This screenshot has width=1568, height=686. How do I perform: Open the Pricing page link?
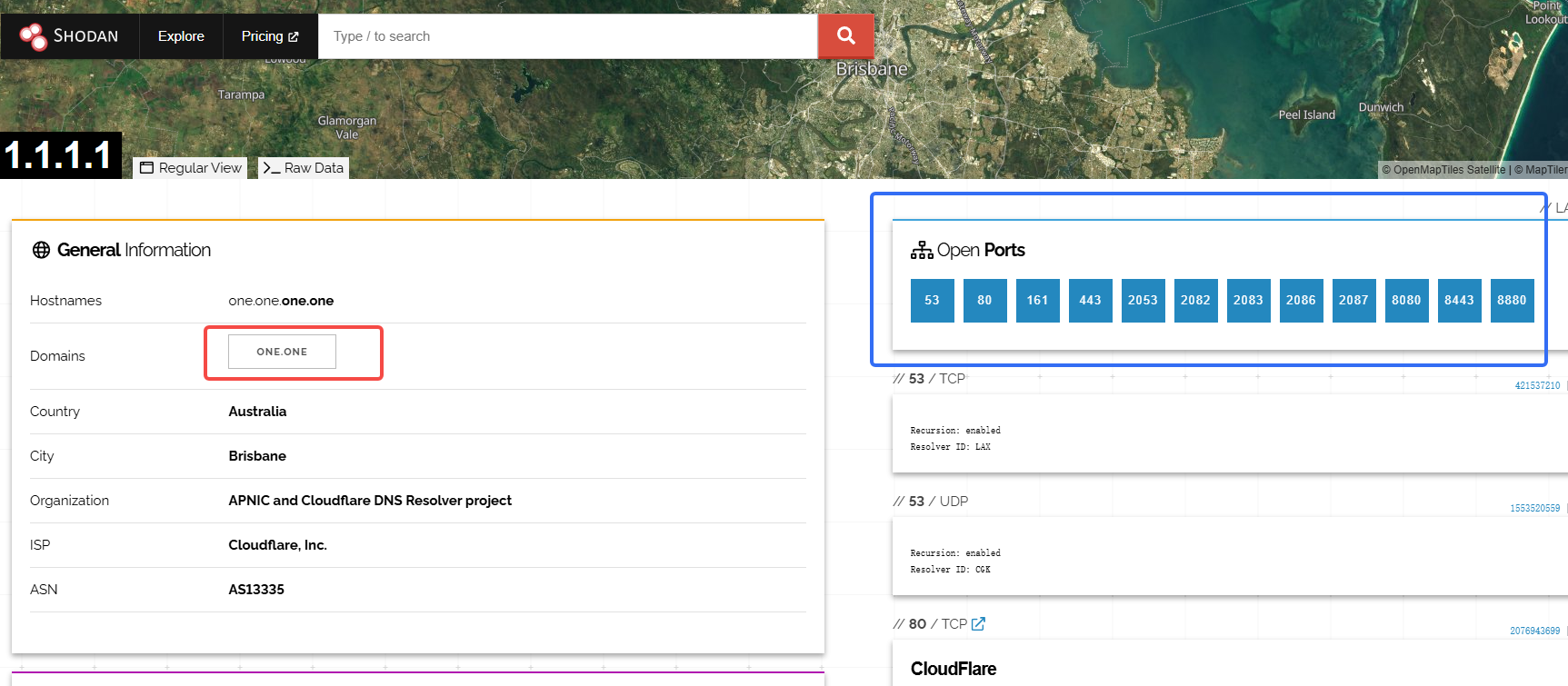pyautogui.click(x=270, y=36)
